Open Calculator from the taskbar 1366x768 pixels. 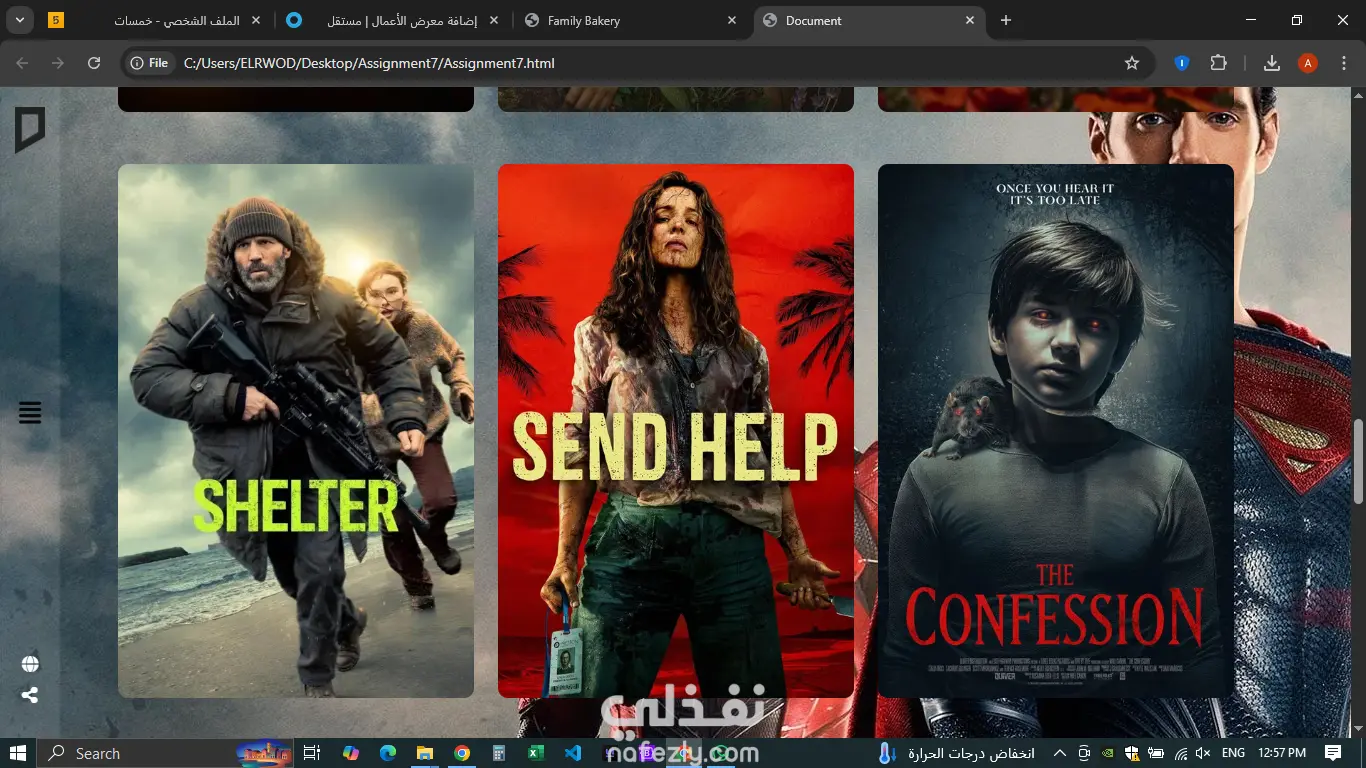tap(498, 753)
